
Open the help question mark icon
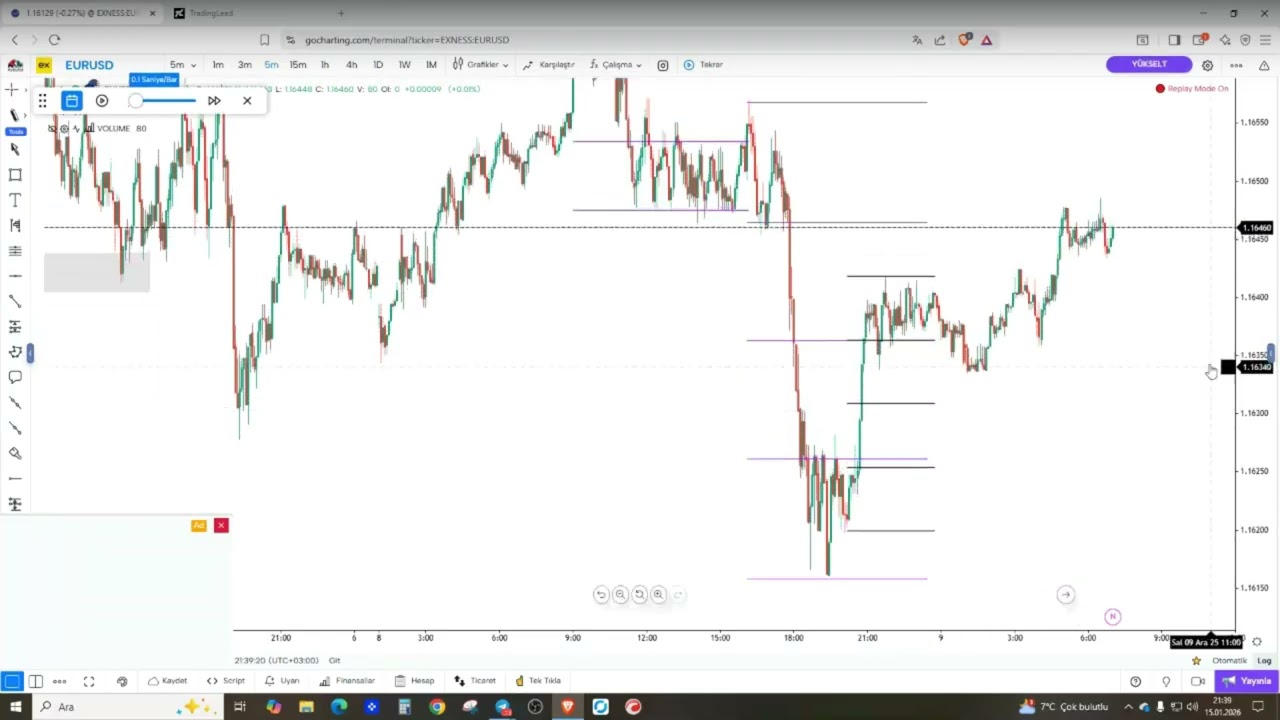[x=1135, y=682]
